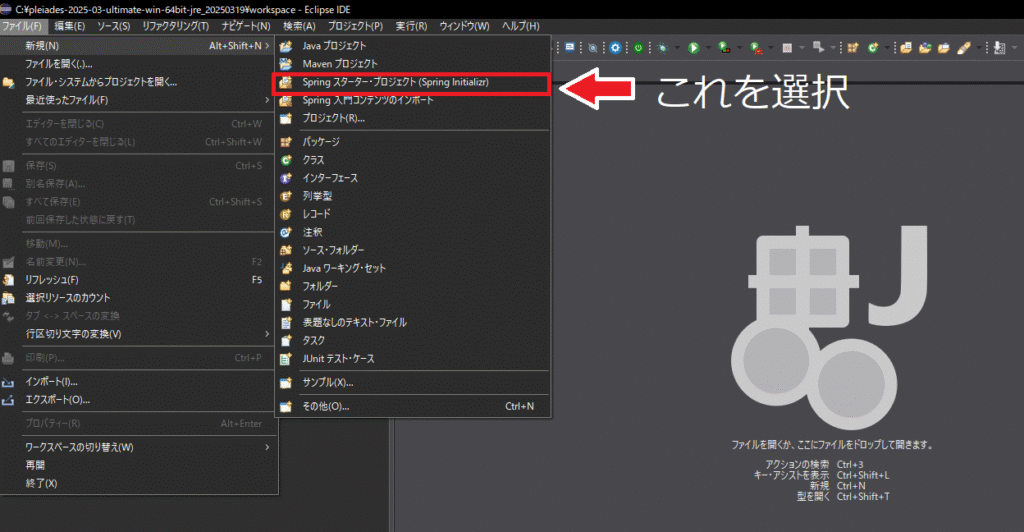This screenshot has width=1024, height=532.
Task: Open the 実行(R) menu
Action: pos(411,26)
